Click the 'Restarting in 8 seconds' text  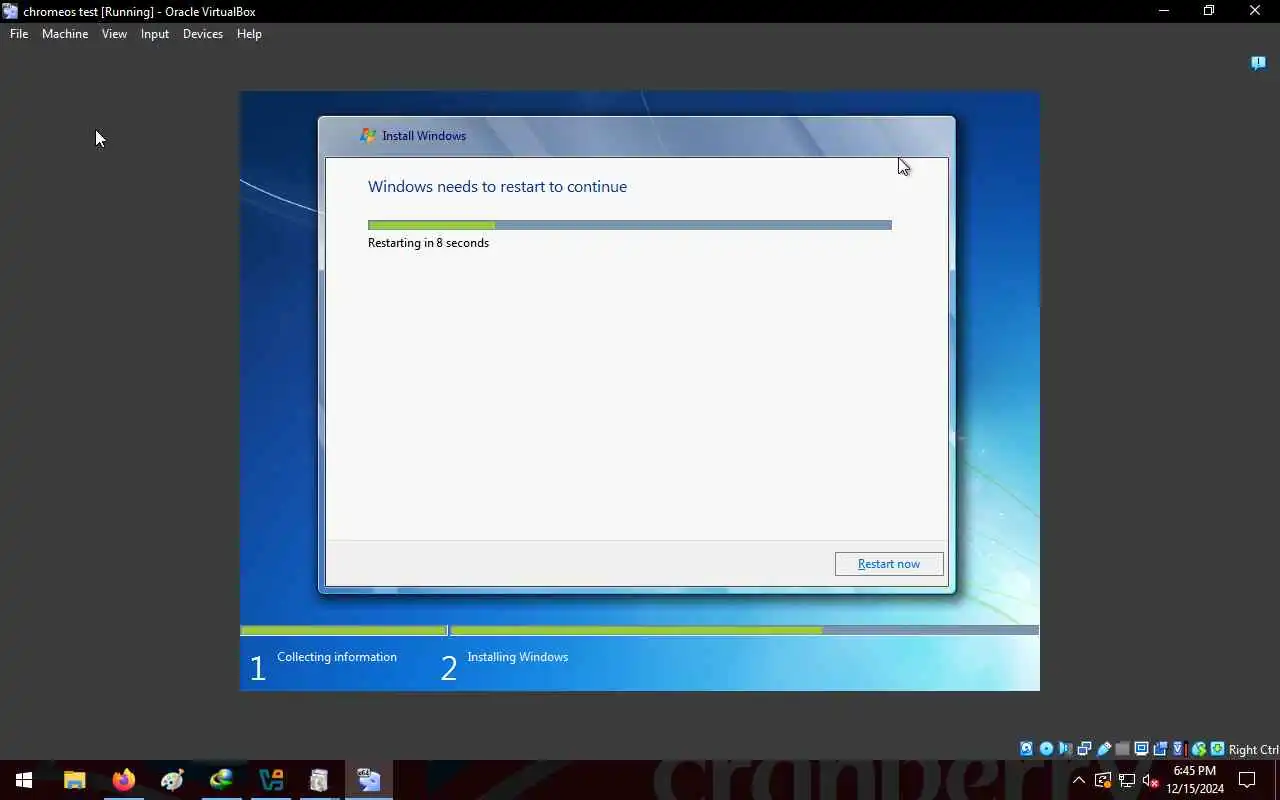pyautogui.click(x=428, y=243)
